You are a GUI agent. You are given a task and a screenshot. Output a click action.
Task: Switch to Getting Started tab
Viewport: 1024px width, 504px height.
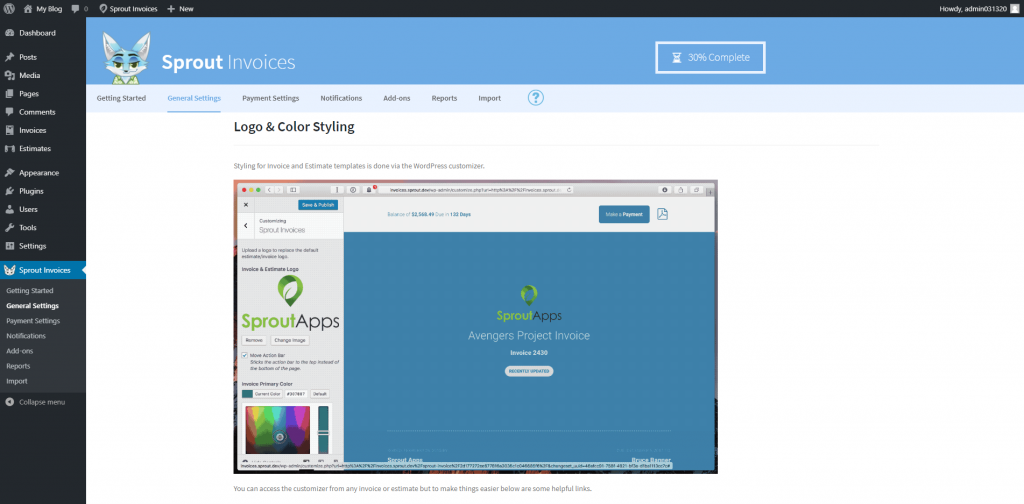click(121, 98)
